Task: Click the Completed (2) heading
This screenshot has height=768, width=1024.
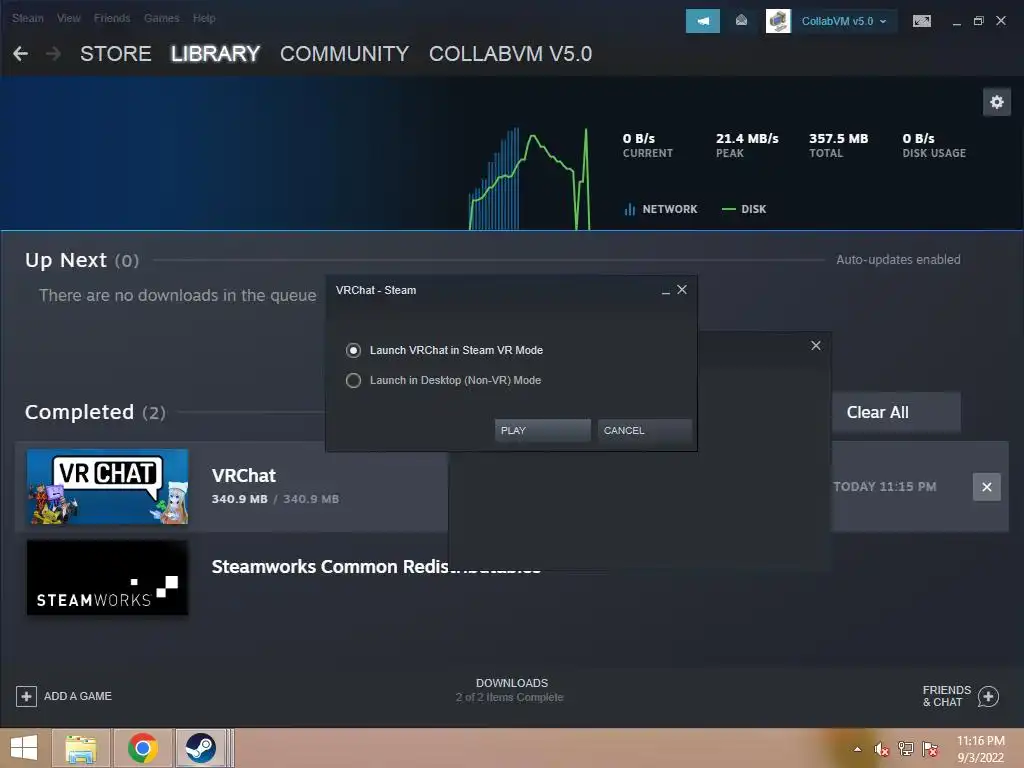Action: [95, 412]
